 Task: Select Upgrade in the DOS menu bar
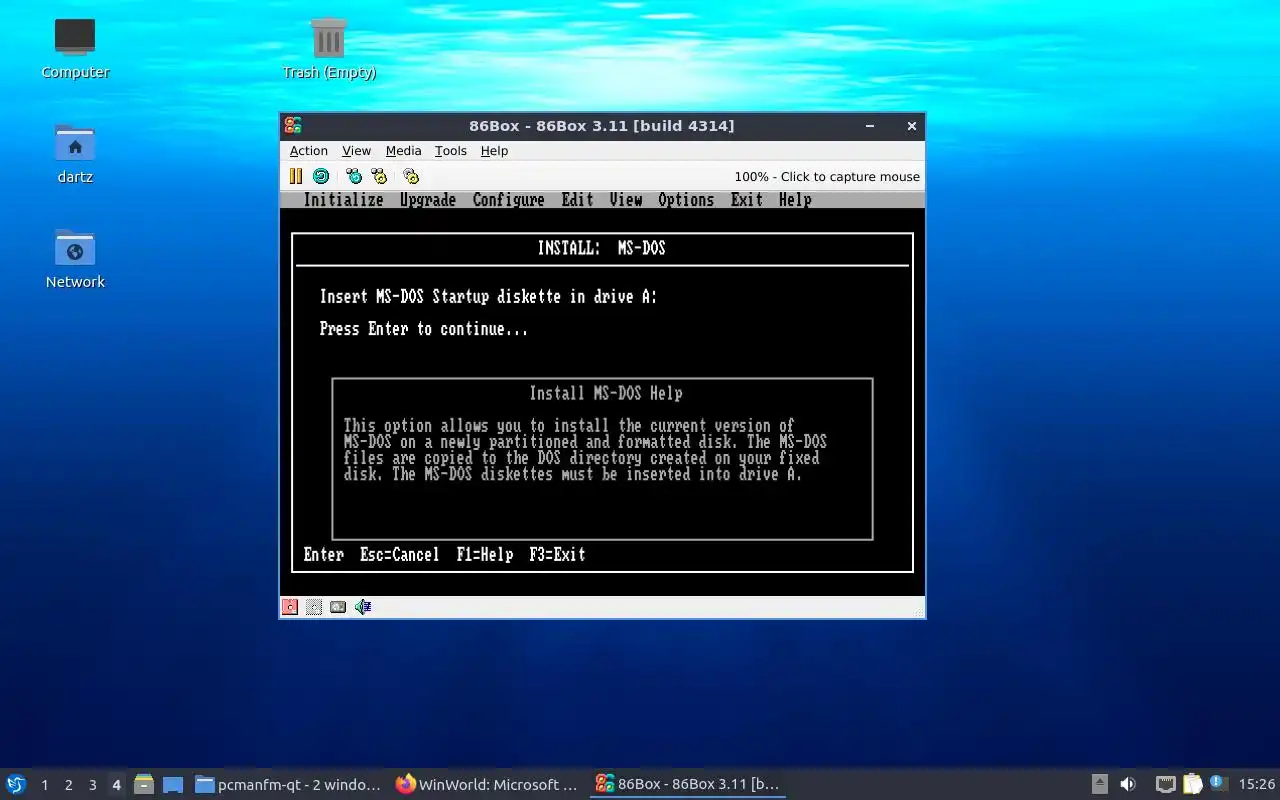[428, 200]
